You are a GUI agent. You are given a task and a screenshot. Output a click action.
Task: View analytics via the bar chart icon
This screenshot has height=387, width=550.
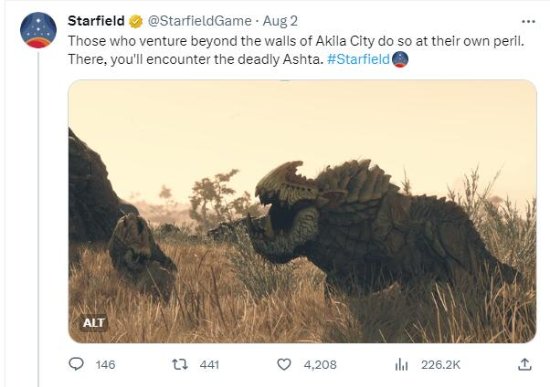pyautogui.click(x=401, y=365)
